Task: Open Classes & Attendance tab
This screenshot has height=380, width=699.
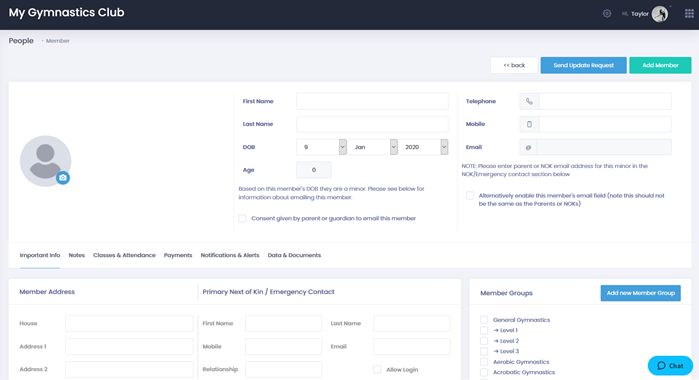Action: [x=124, y=255]
